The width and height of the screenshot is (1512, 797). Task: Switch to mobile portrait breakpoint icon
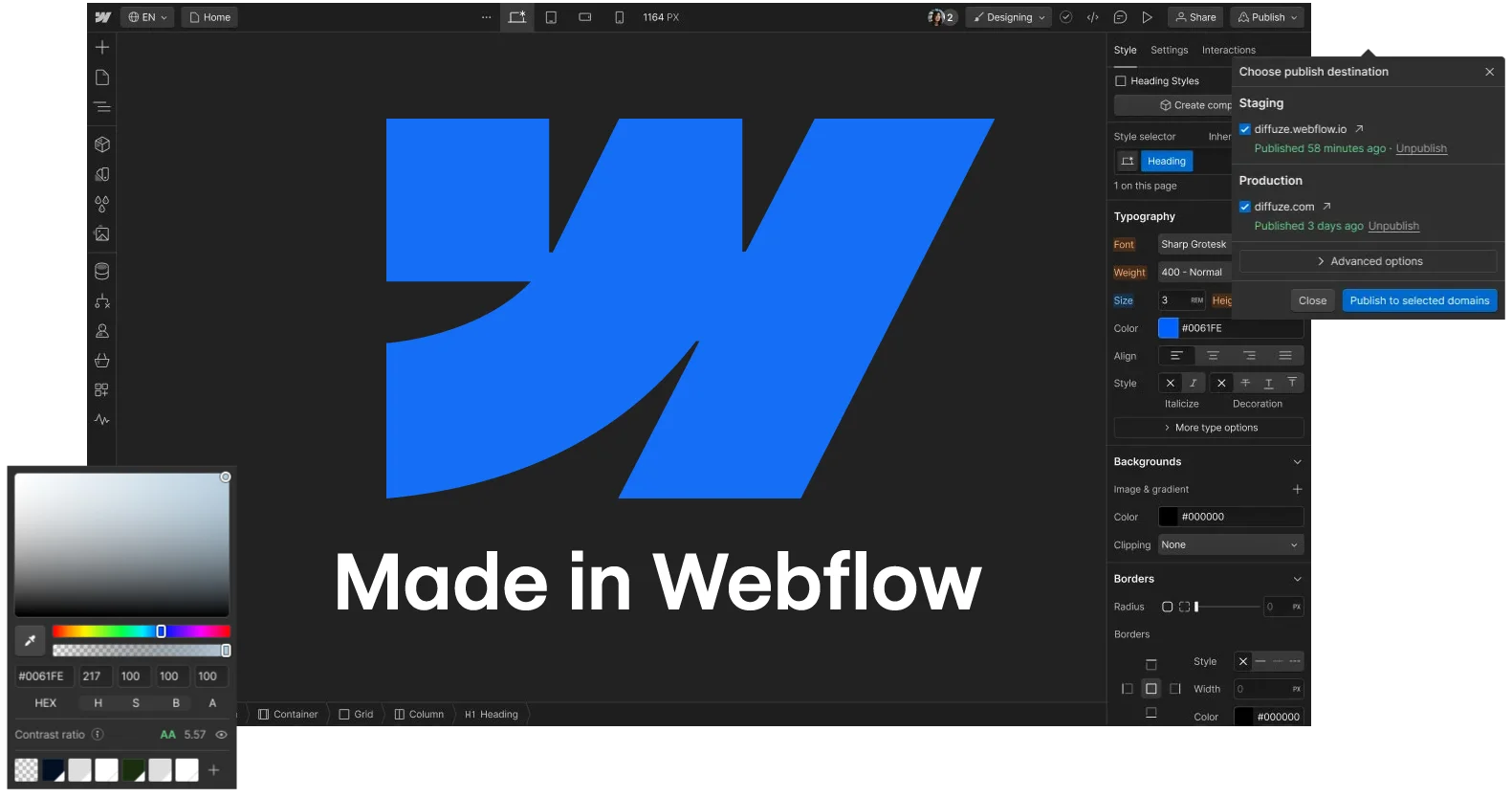[x=619, y=17]
